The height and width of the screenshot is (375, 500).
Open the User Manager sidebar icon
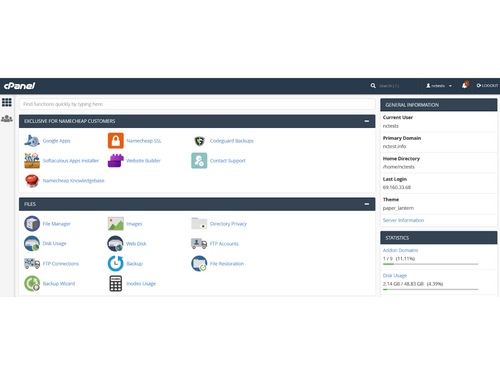(7, 118)
